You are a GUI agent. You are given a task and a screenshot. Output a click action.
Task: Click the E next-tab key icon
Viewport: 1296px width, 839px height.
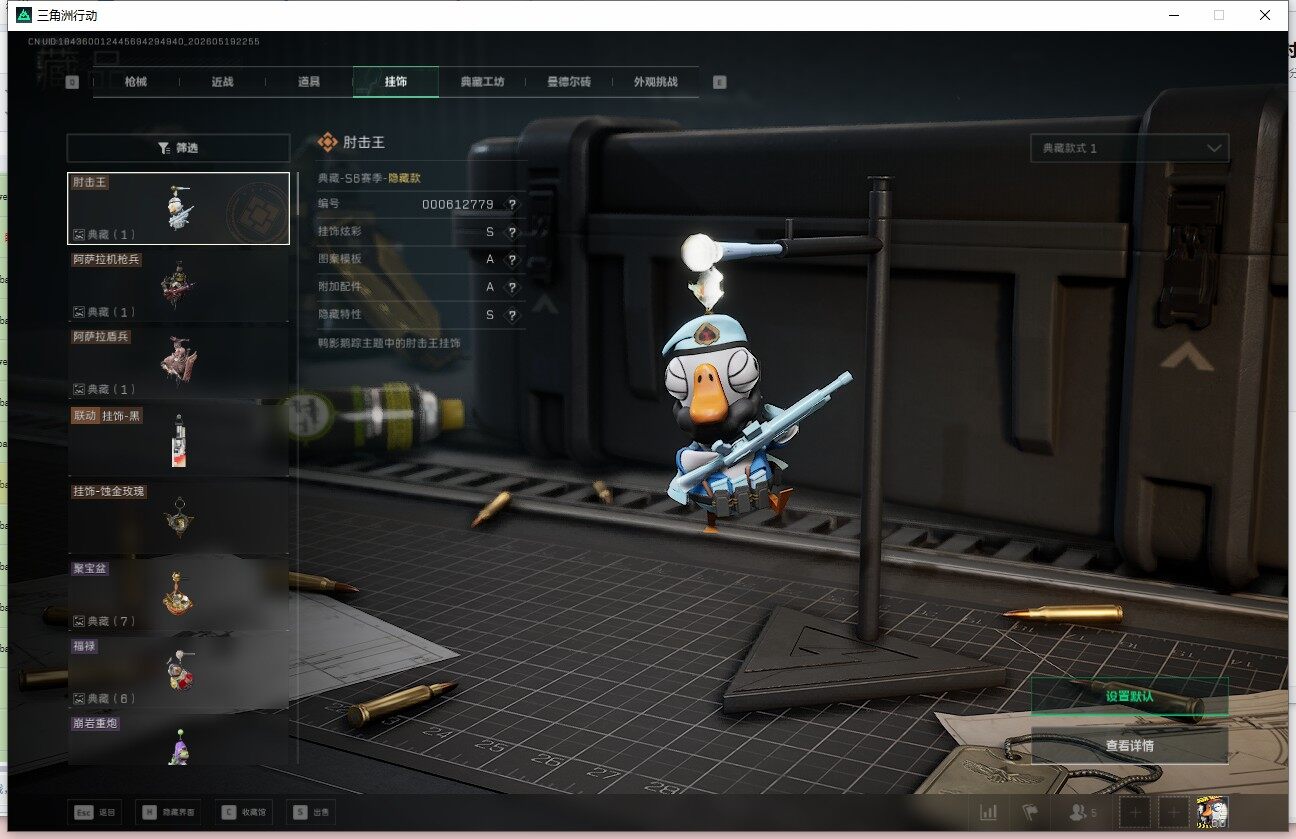coord(719,82)
